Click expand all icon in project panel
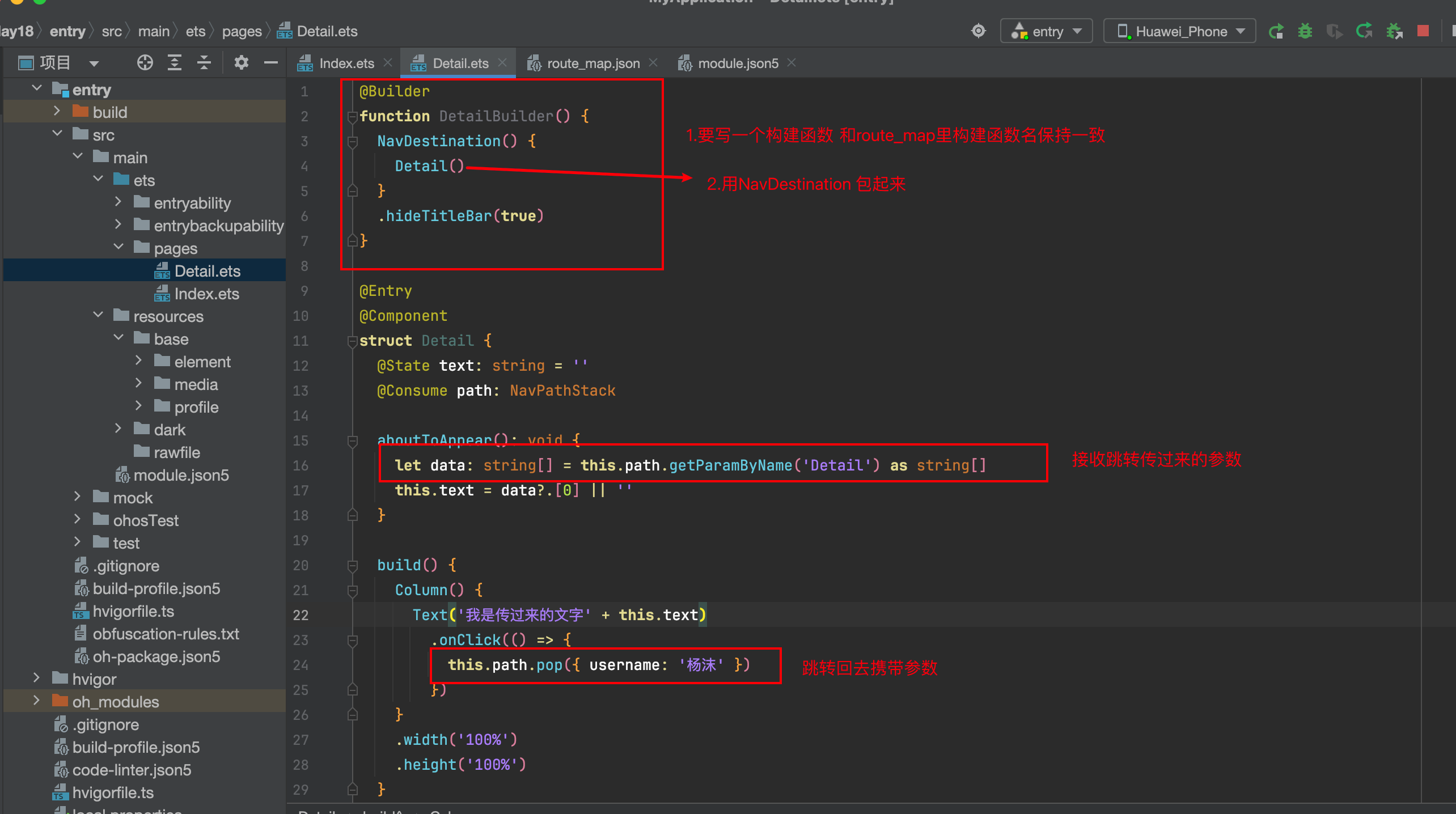 click(x=175, y=62)
